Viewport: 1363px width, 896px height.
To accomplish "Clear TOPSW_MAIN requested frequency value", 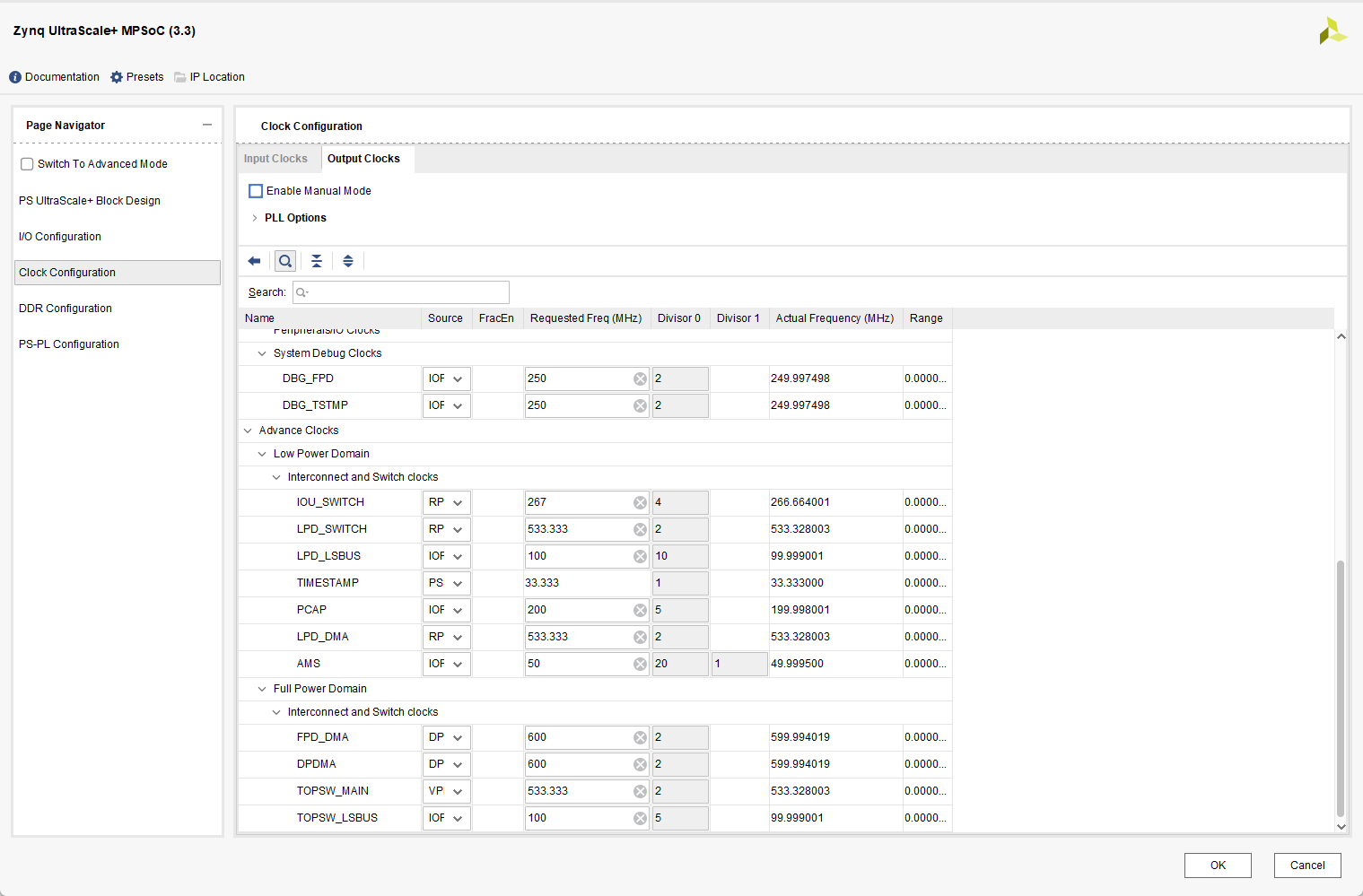I will 640,791.
